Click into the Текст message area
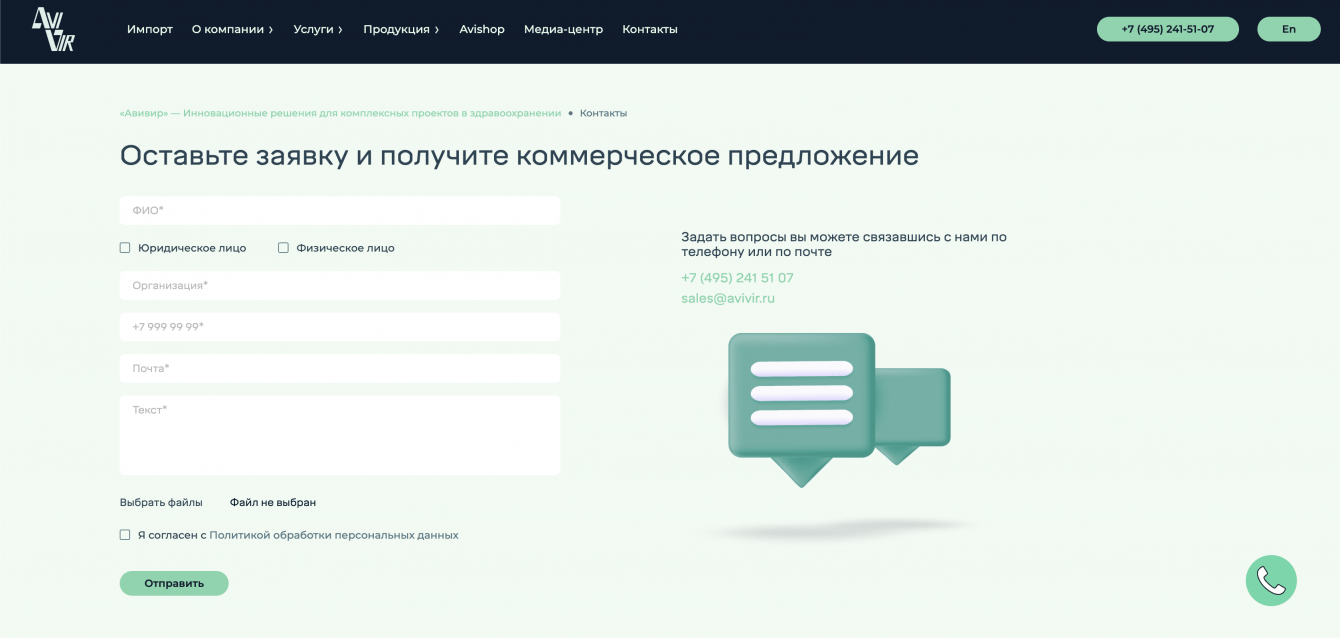Screen dimensions: 1340x638 340,435
